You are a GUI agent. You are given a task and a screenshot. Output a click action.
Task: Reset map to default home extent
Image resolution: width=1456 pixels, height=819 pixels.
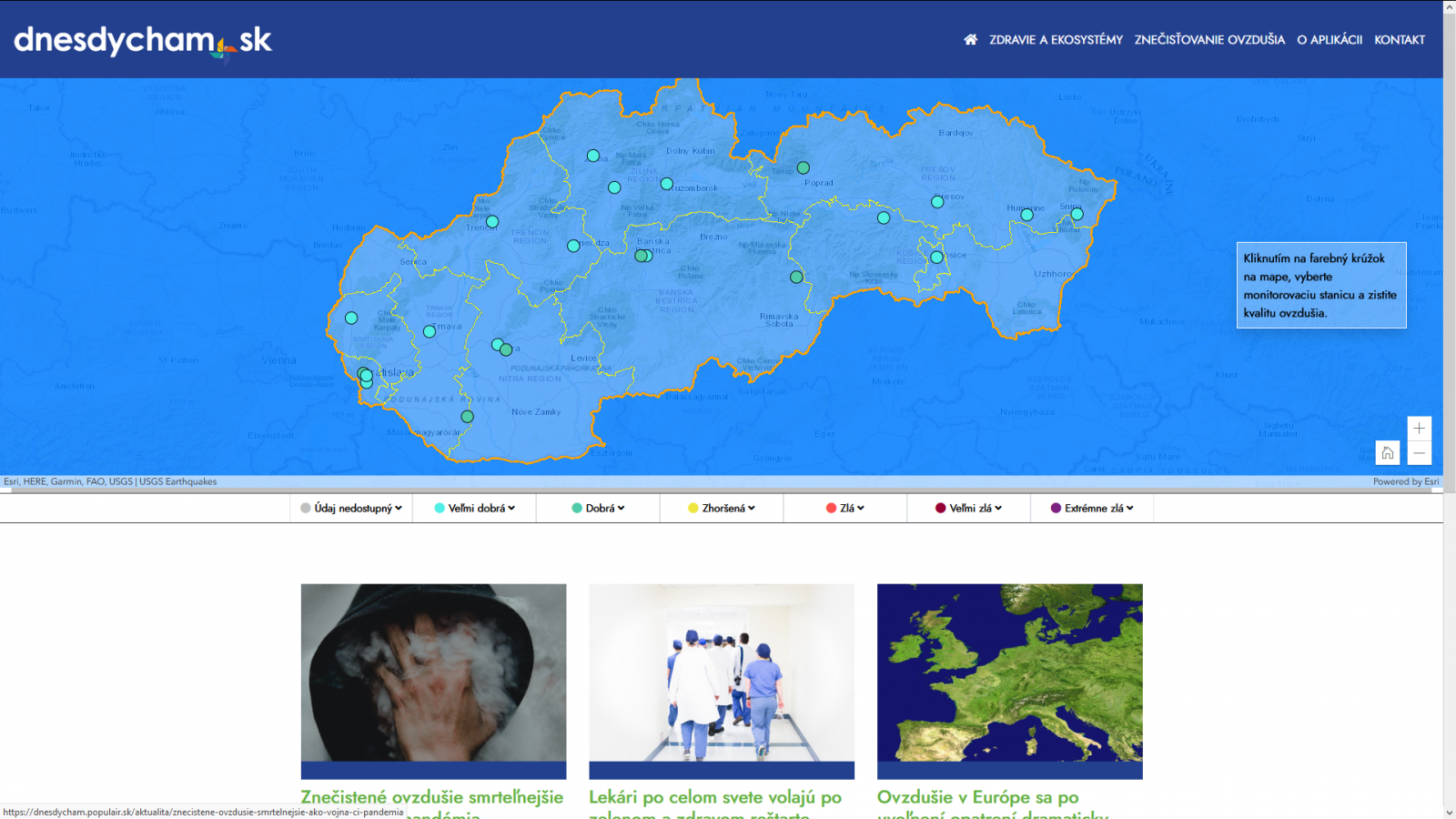pos(1387,453)
